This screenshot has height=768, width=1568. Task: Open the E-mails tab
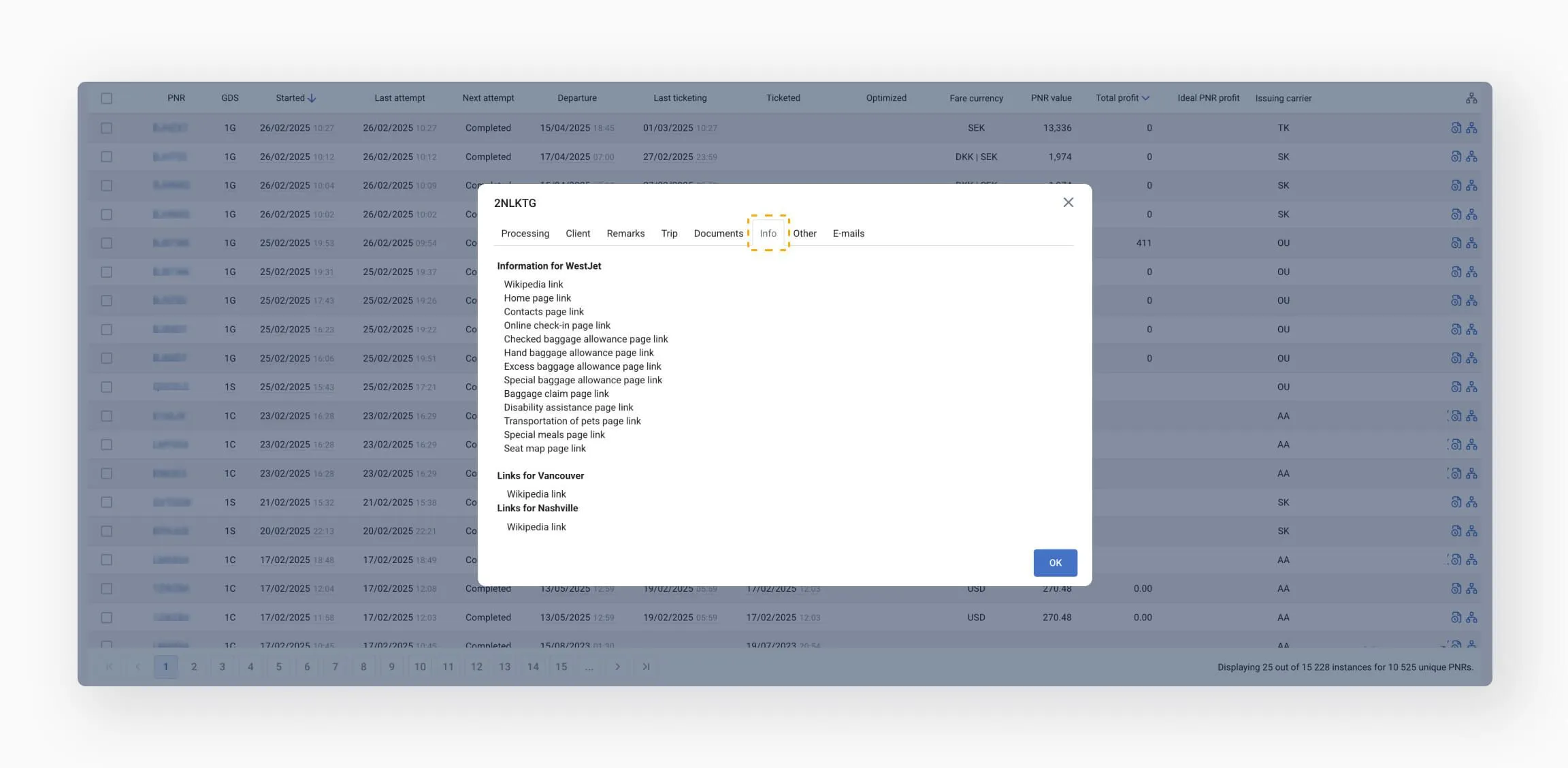point(848,234)
